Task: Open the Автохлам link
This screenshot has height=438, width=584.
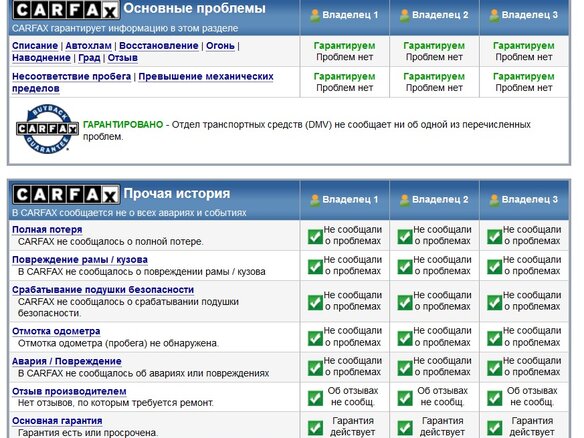Action: pyautogui.click(x=89, y=46)
